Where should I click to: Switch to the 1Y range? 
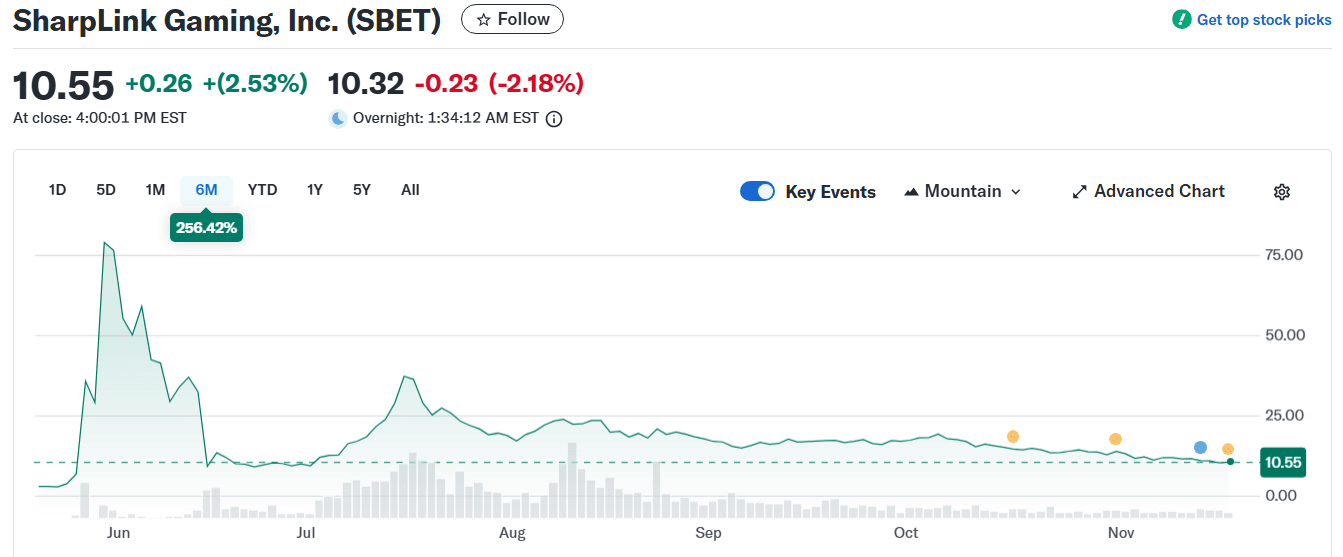(315, 190)
